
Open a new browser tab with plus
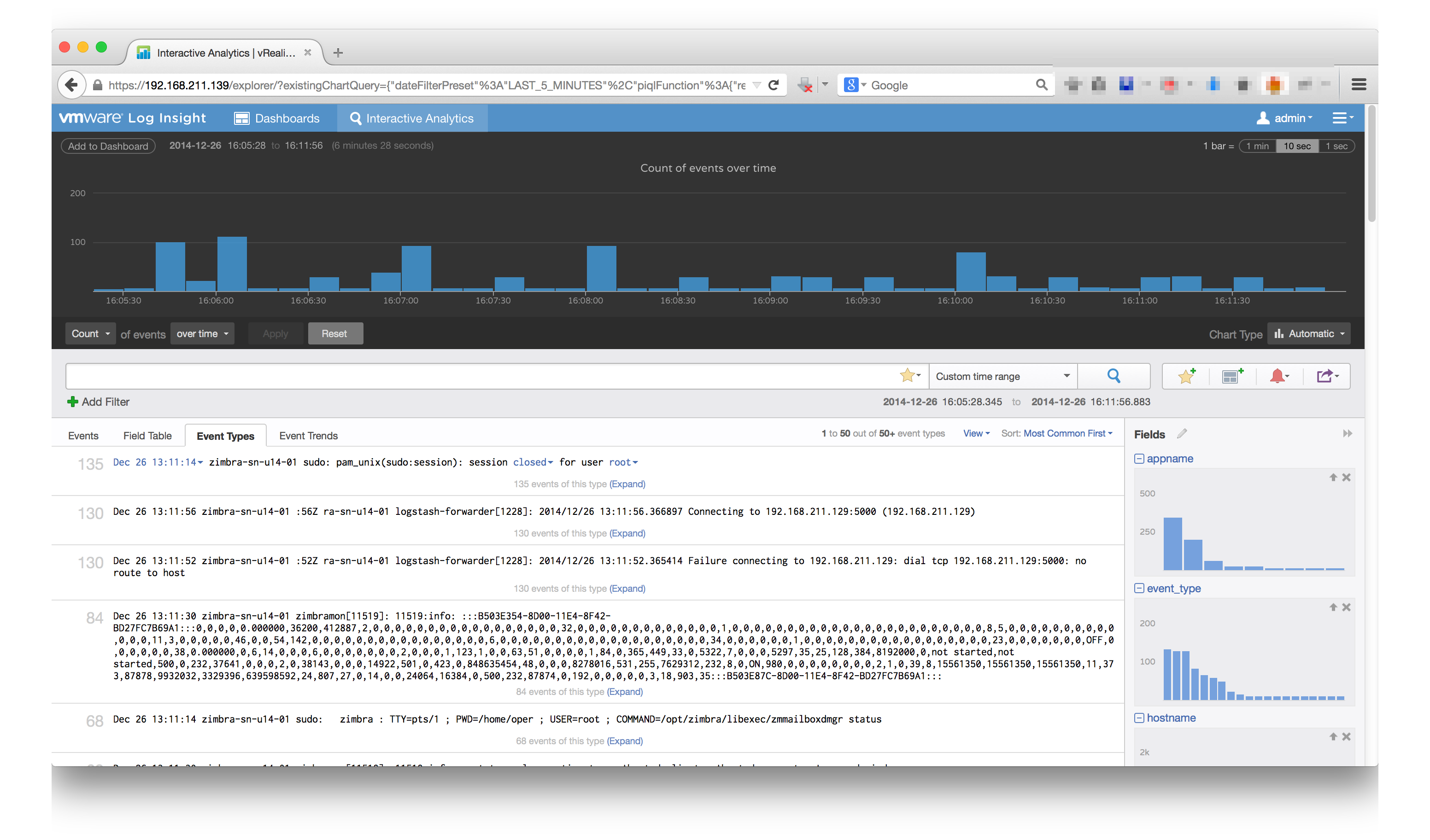coord(338,53)
